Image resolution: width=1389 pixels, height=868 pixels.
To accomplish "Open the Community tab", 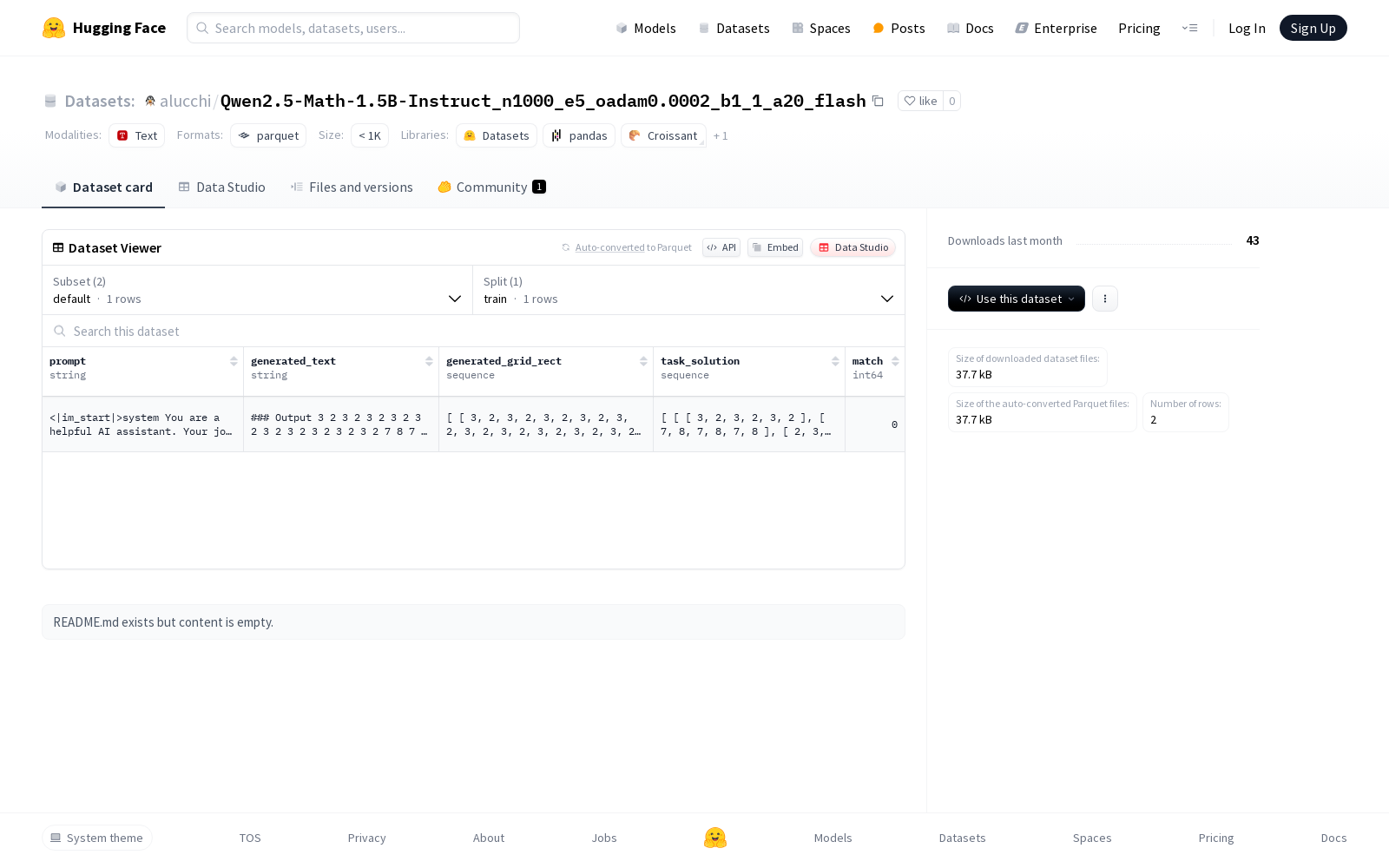I will 491,187.
